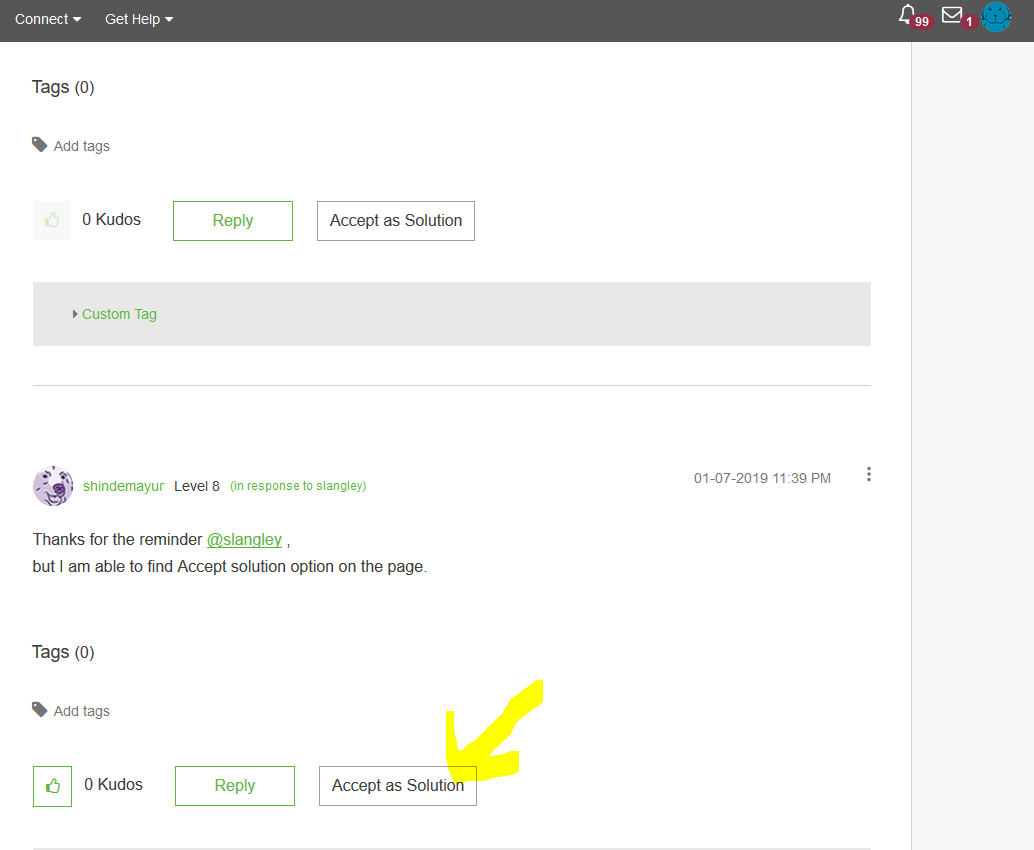The width and height of the screenshot is (1034, 850).
Task: Click Reply on the first post
Action: tap(232, 220)
